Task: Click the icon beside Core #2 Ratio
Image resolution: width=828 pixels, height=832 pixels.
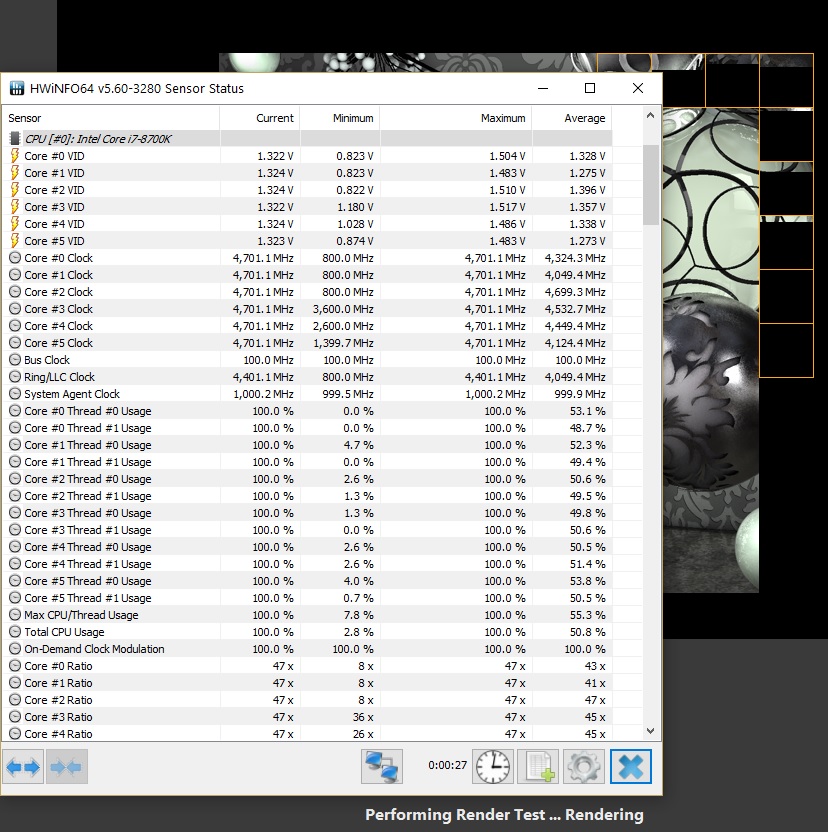Action: point(15,700)
